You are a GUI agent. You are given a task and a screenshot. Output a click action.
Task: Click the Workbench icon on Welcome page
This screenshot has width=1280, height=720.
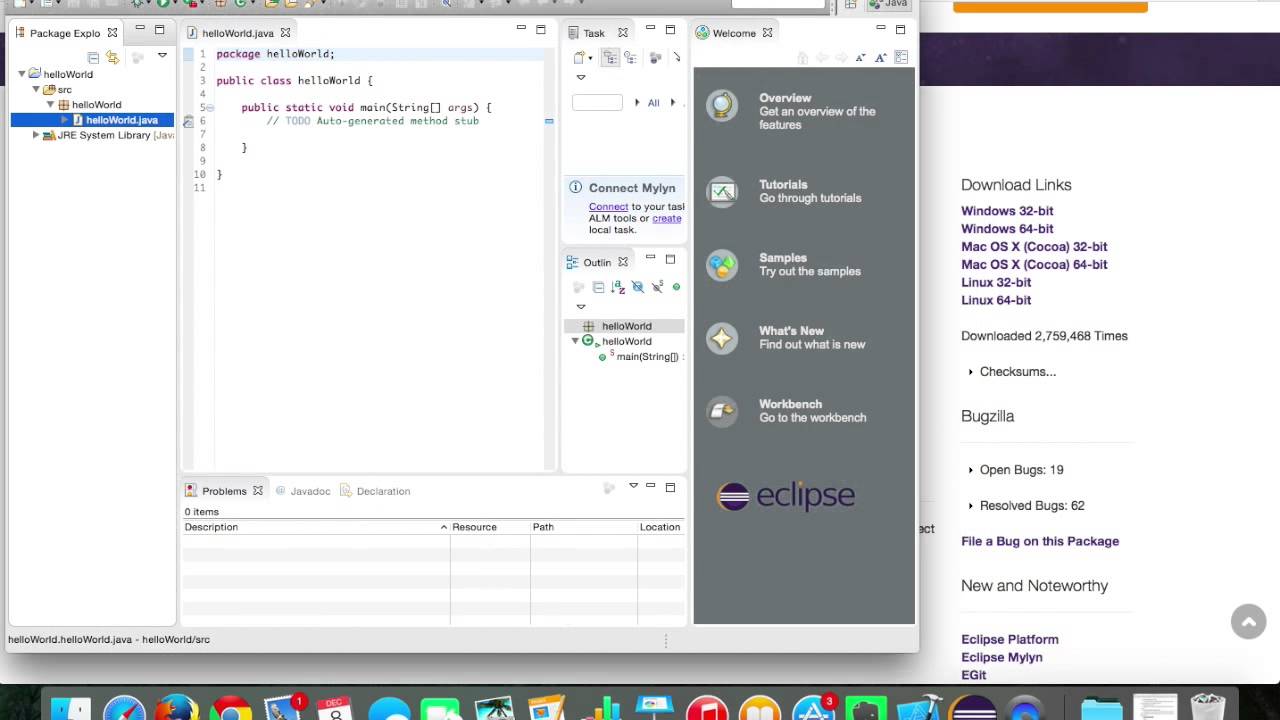[x=722, y=411]
